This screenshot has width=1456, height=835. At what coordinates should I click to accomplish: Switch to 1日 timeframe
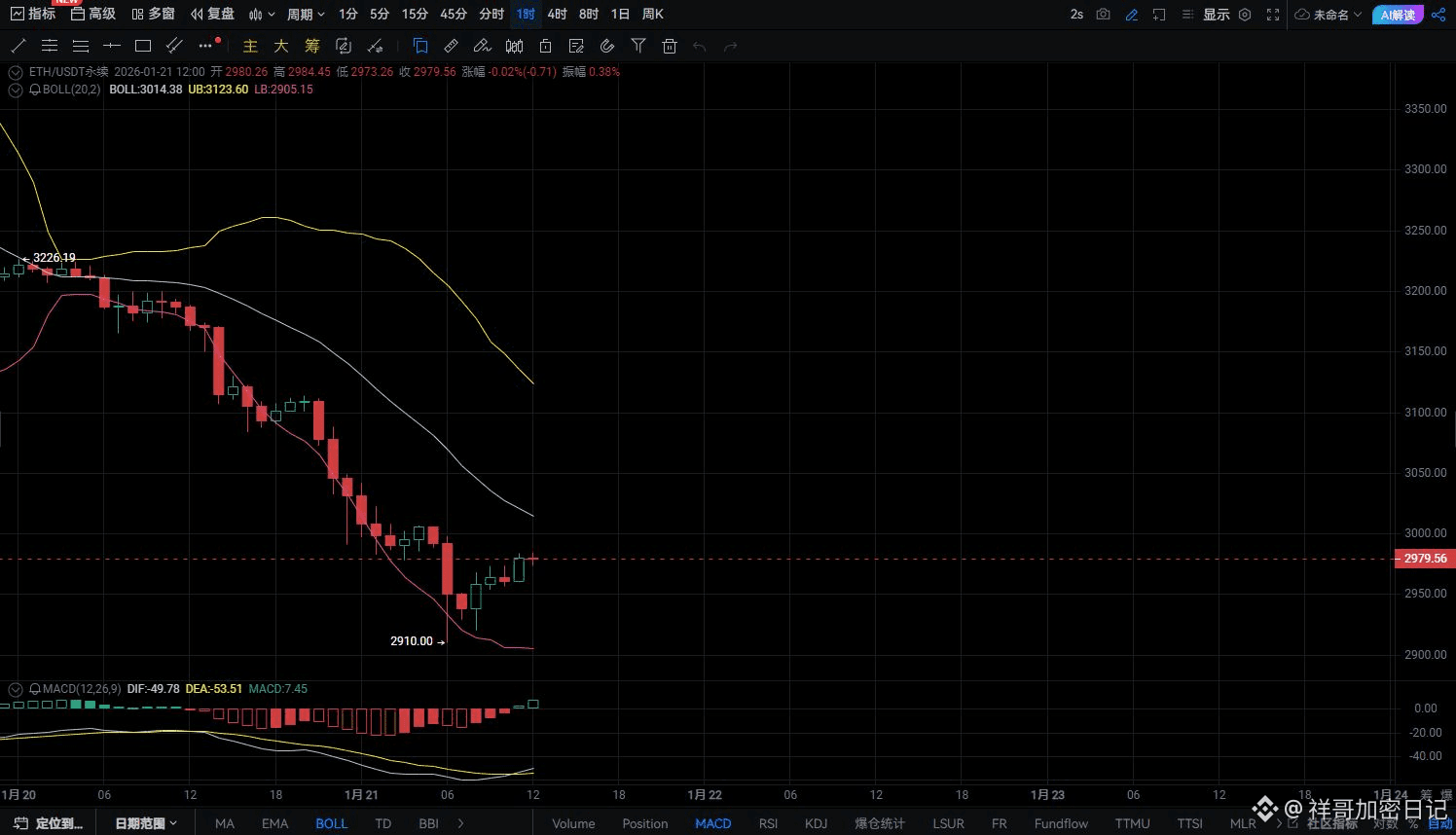coord(620,15)
